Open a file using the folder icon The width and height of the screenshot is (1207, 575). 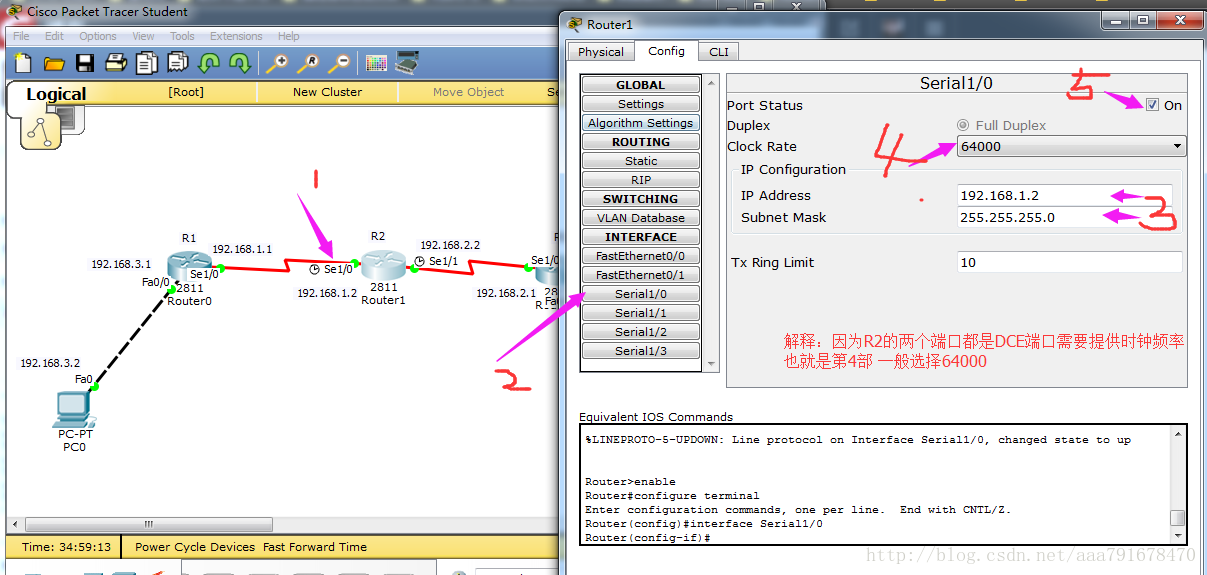[54, 63]
